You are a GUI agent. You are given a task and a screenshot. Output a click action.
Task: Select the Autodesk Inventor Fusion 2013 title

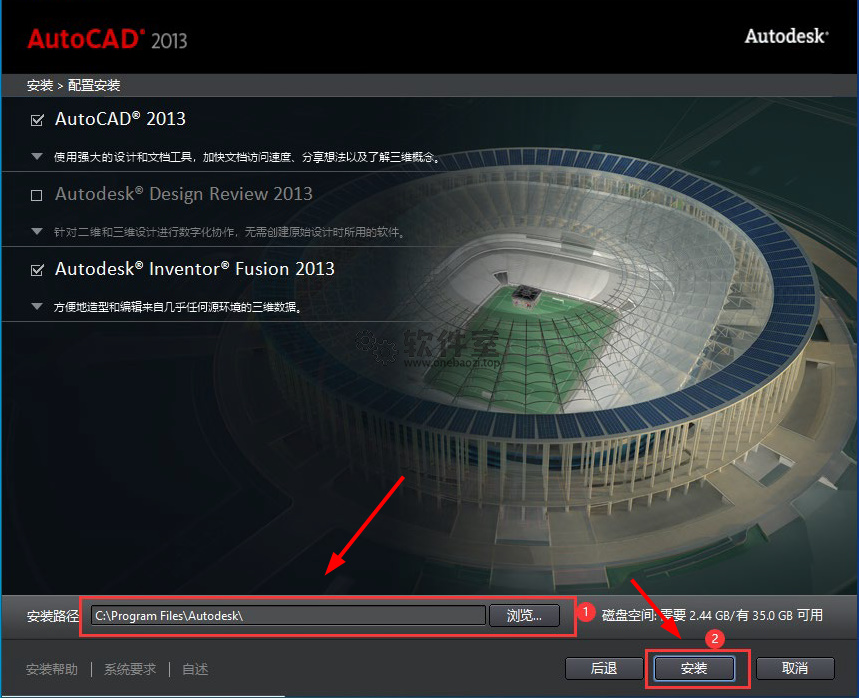click(195, 269)
